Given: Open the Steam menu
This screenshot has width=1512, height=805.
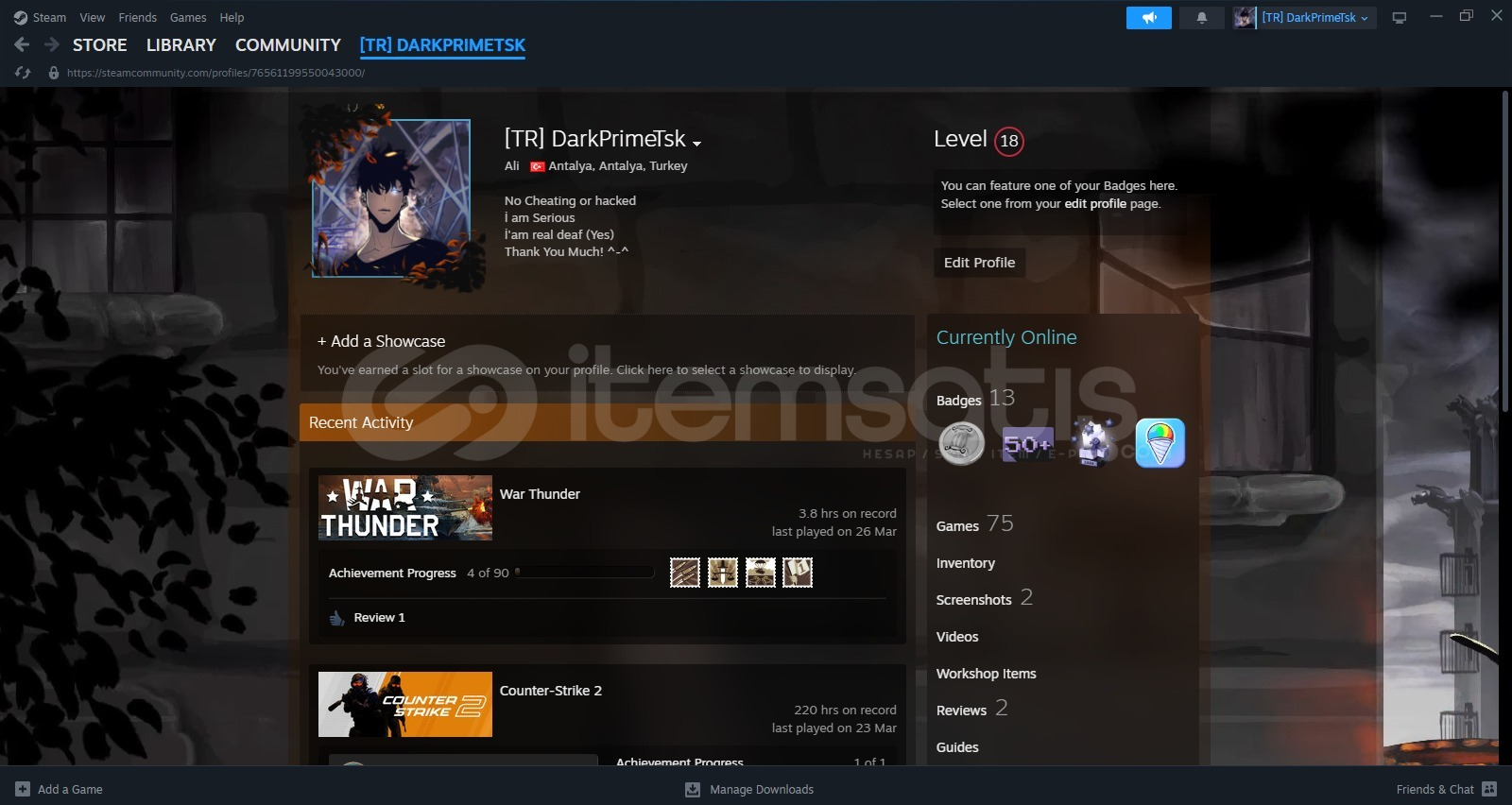Looking at the screenshot, I should [49, 17].
